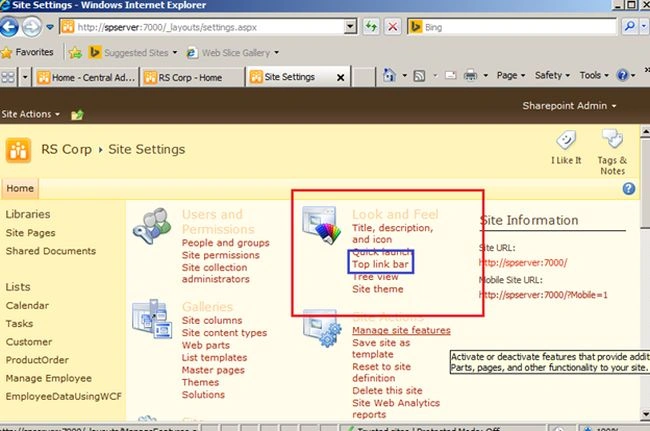Open People and groups link
This screenshot has width=650, height=431.
[x=226, y=243]
